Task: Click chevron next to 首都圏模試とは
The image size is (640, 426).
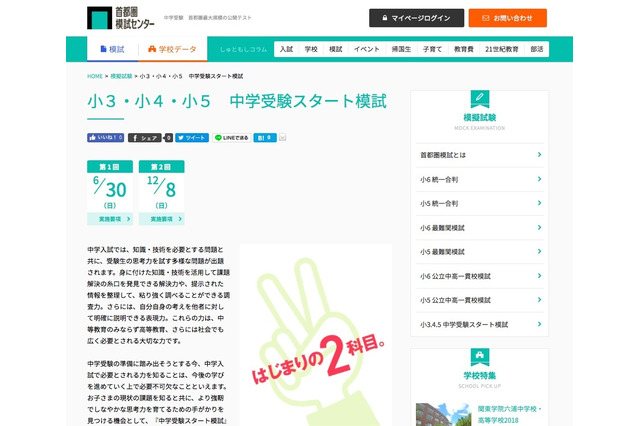Action: click(540, 155)
